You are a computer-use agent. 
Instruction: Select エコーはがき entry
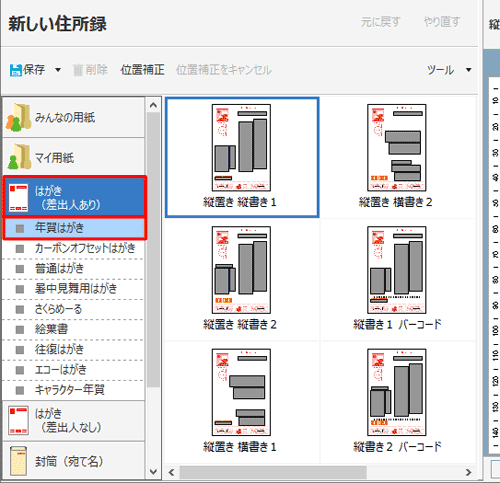[73, 370]
